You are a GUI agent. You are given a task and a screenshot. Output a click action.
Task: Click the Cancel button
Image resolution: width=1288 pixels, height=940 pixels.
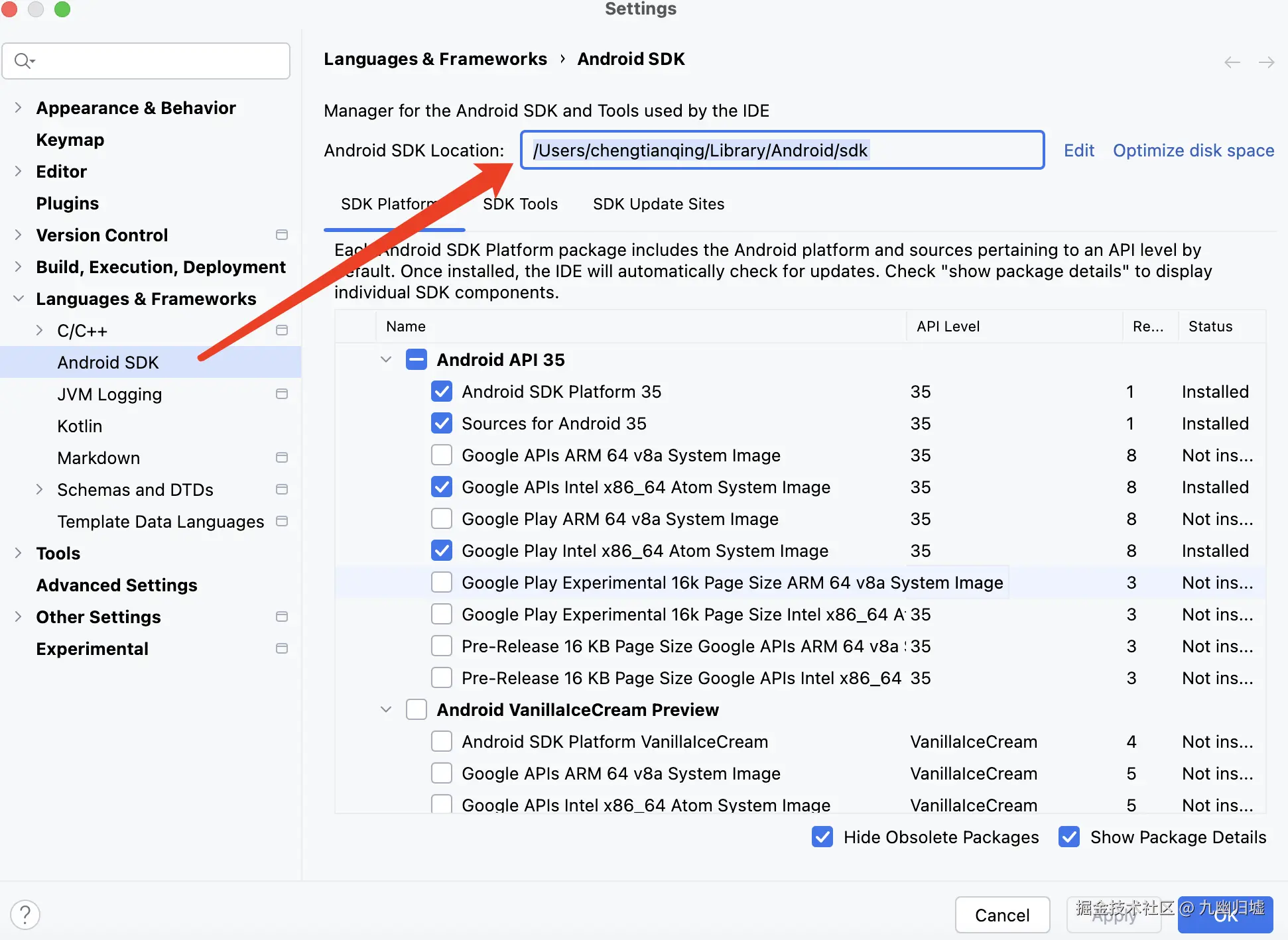[1001, 915]
